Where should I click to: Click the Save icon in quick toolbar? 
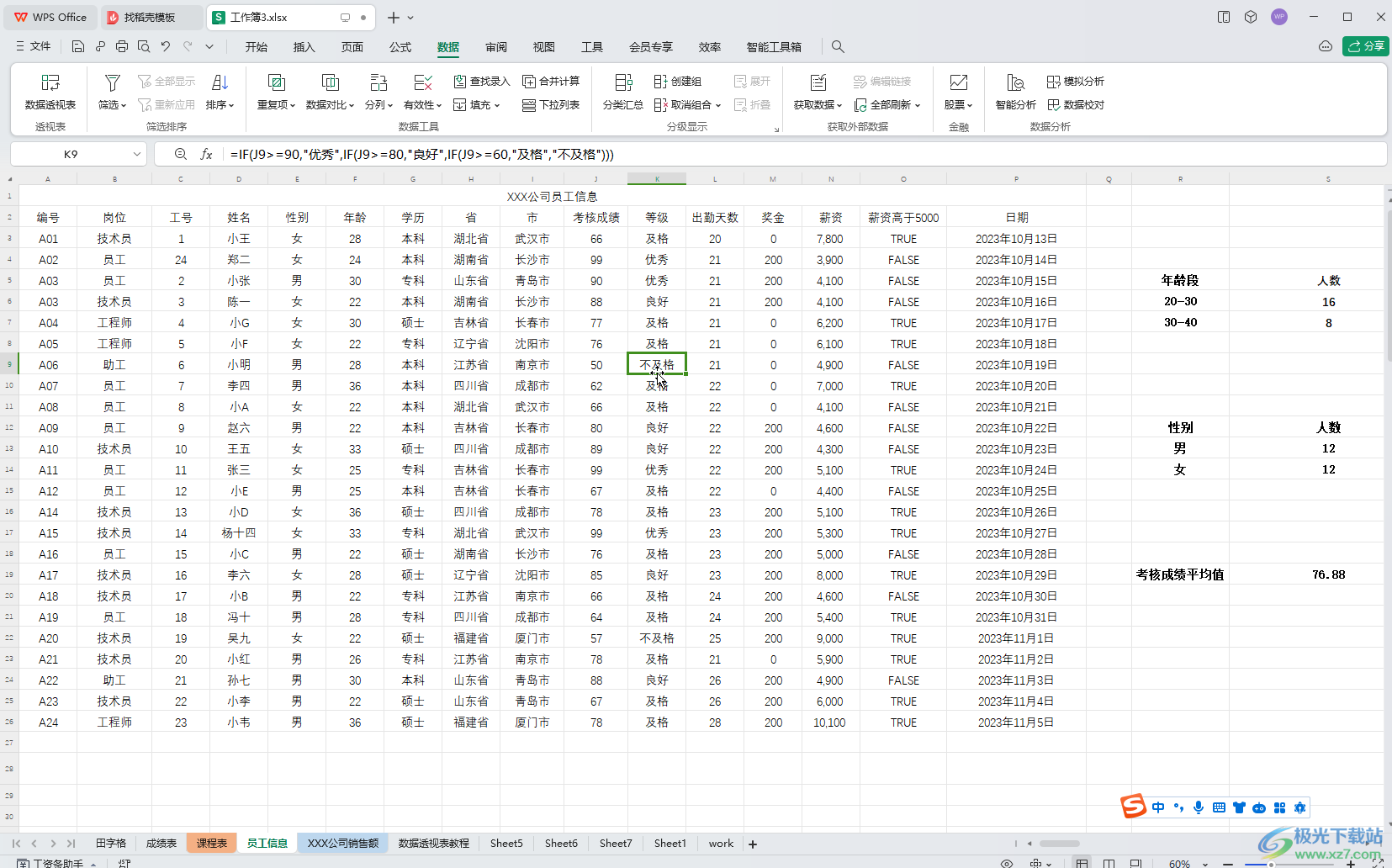click(78, 47)
